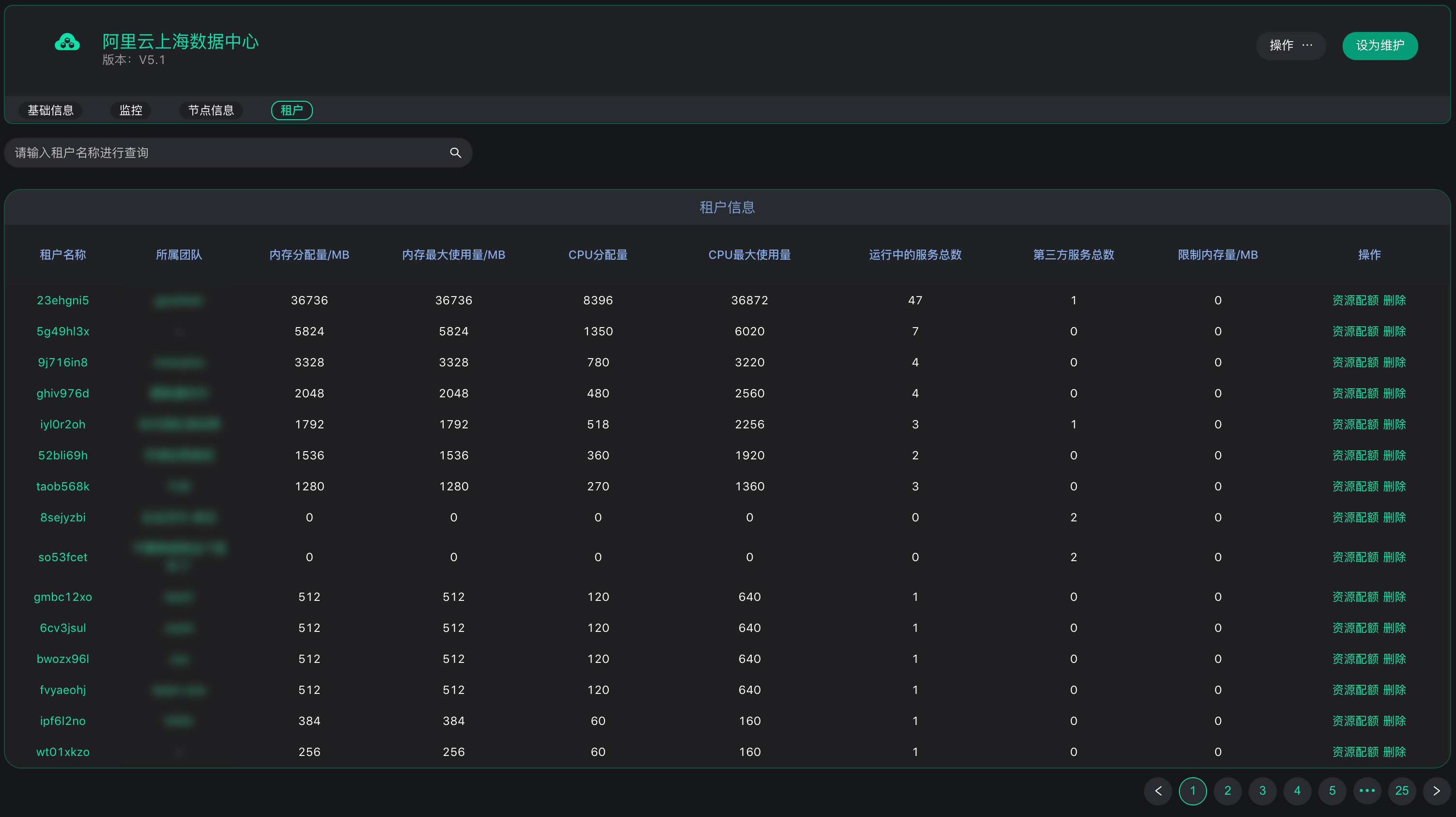Image resolution: width=1456 pixels, height=817 pixels.
Task: Open tenant taob568k
Action: [63, 487]
